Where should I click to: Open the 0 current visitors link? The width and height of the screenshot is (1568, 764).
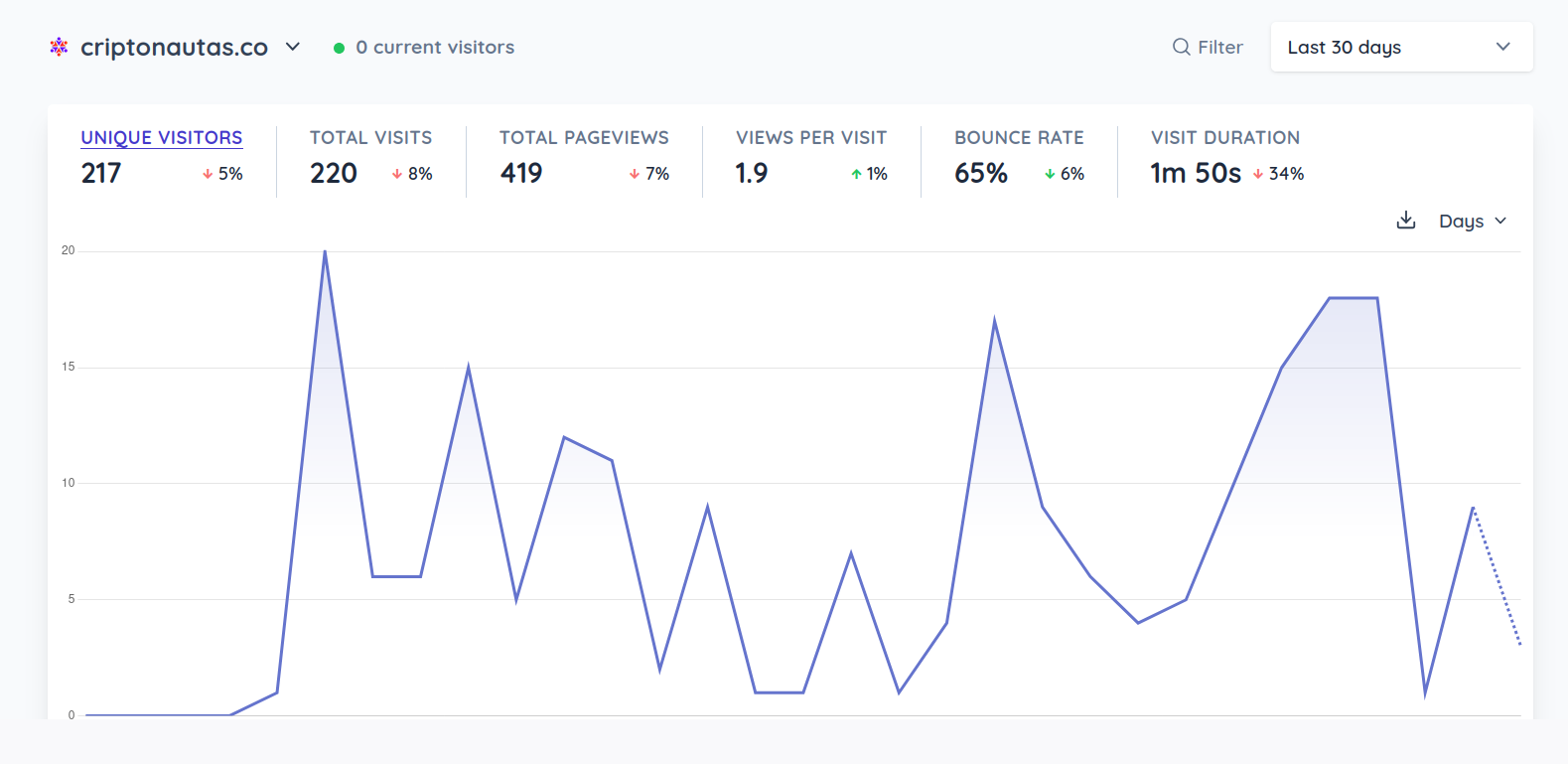pyautogui.click(x=434, y=48)
